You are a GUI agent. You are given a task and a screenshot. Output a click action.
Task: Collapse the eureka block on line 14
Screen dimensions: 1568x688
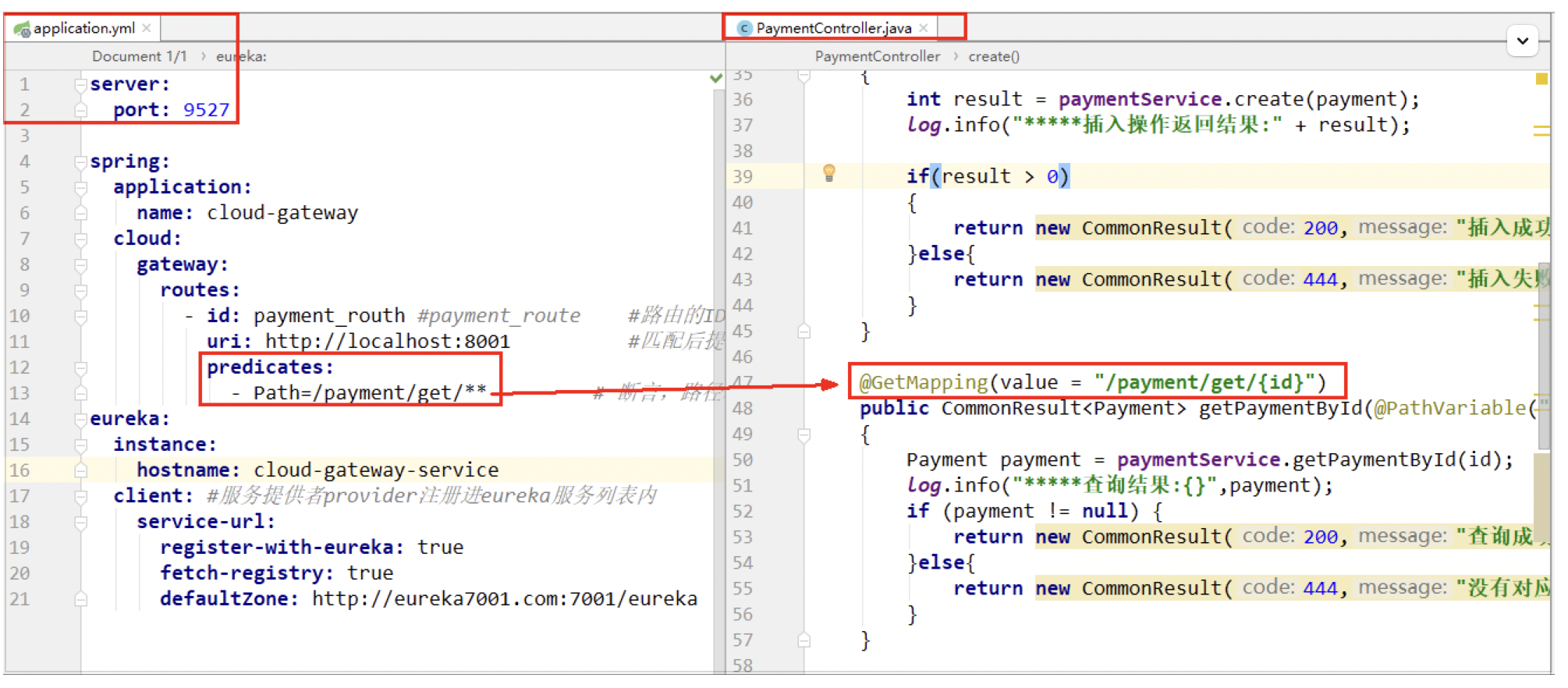80,419
